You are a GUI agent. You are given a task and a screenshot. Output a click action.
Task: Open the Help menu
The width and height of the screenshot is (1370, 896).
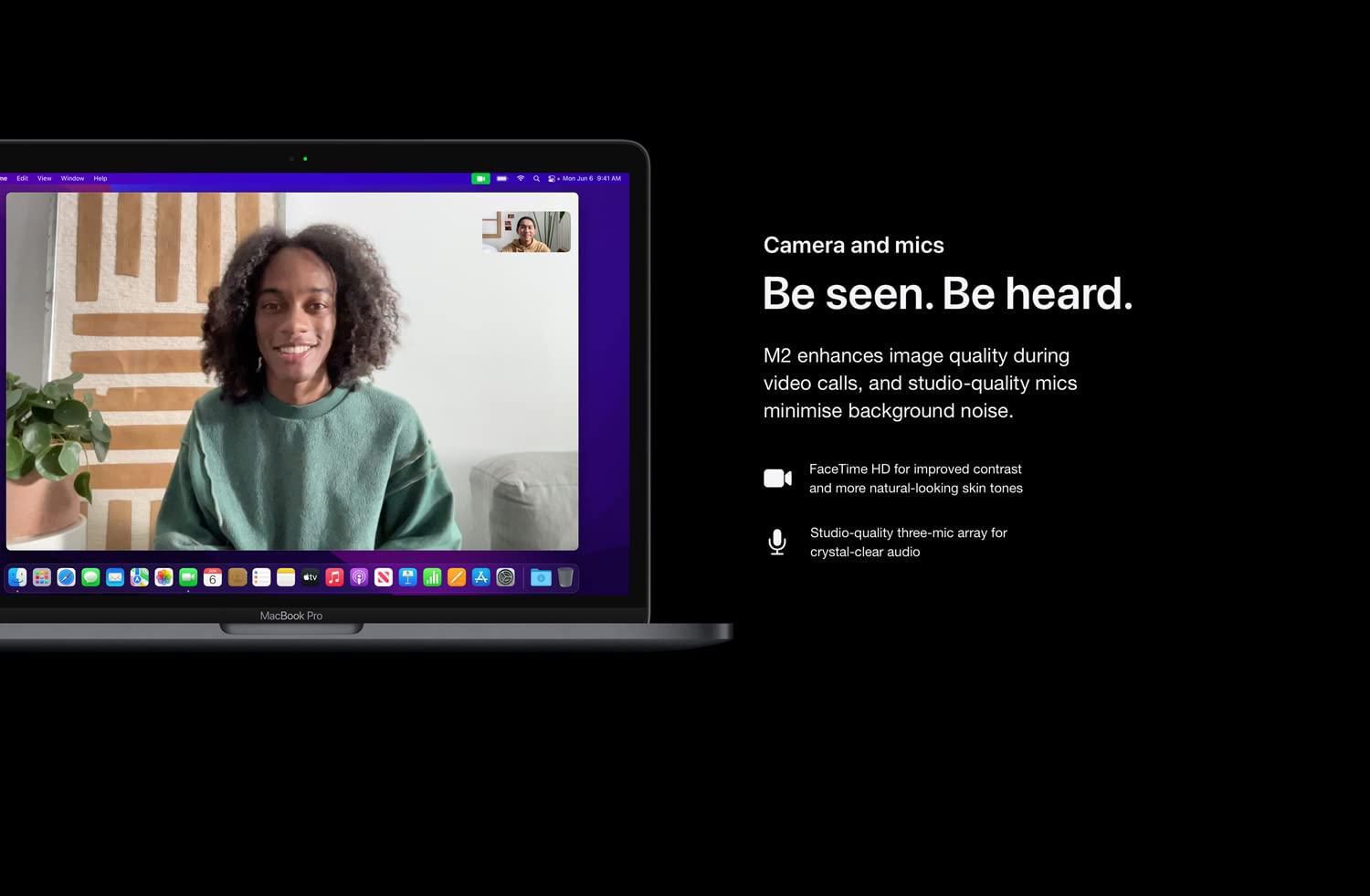pos(100,179)
